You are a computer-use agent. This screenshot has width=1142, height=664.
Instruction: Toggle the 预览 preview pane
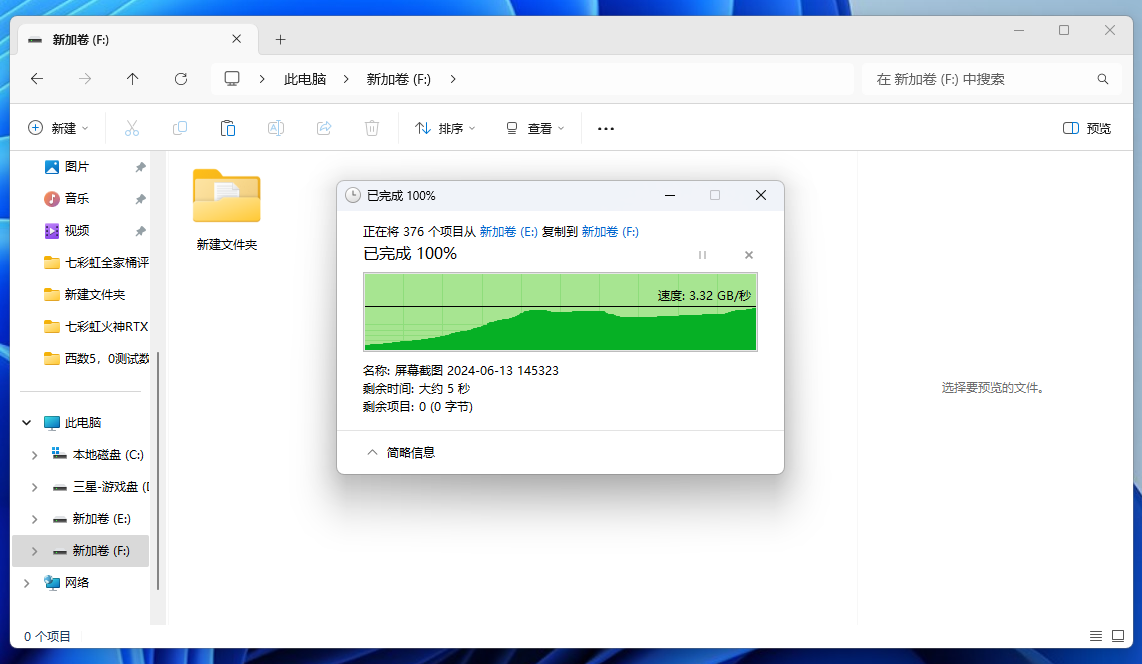(1087, 128)
